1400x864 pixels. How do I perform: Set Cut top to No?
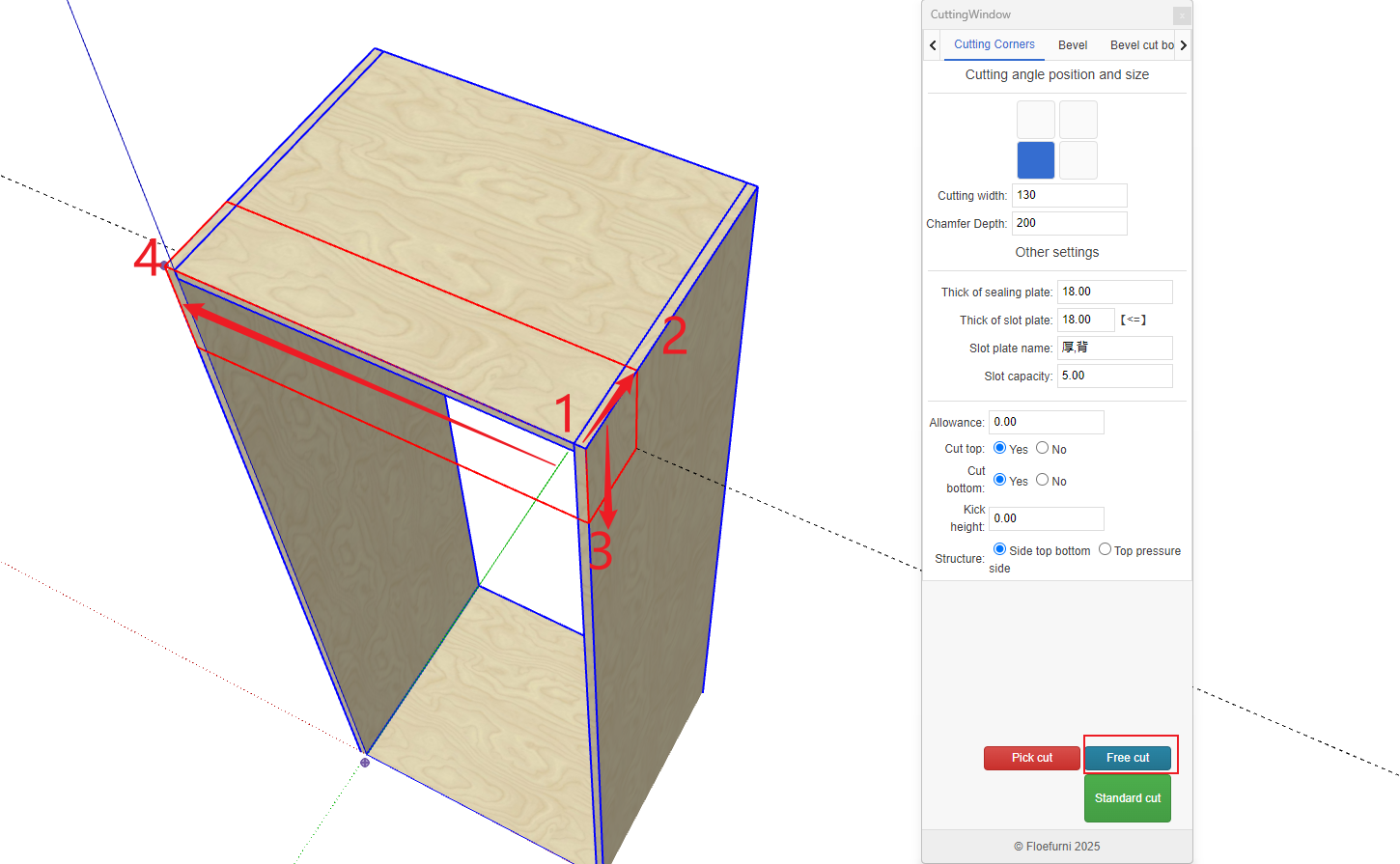[x=1043, y=448]
